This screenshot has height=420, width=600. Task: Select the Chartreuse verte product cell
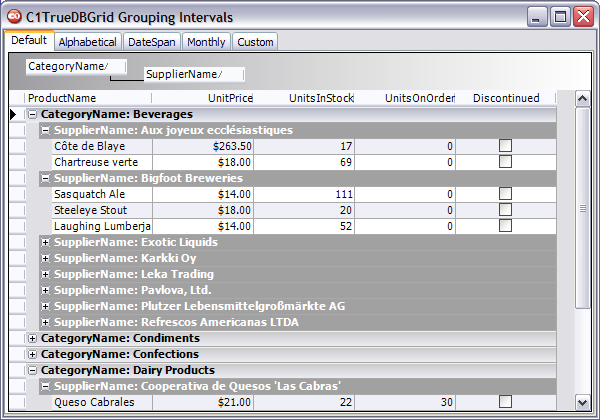[x=102, y=162]
